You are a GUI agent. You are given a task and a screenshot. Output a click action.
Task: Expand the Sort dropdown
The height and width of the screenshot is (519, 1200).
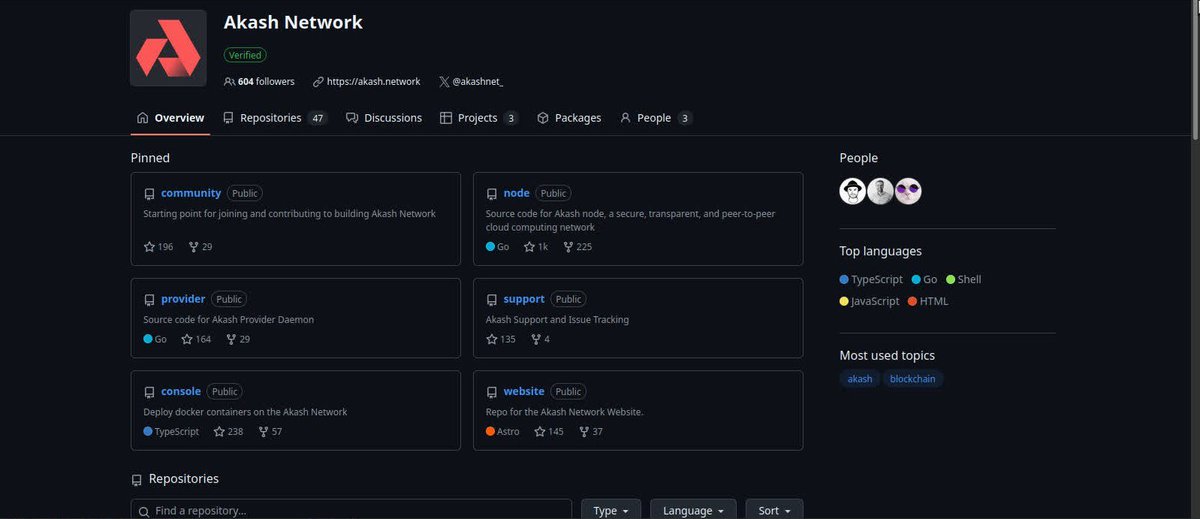(x=774, y=510)
